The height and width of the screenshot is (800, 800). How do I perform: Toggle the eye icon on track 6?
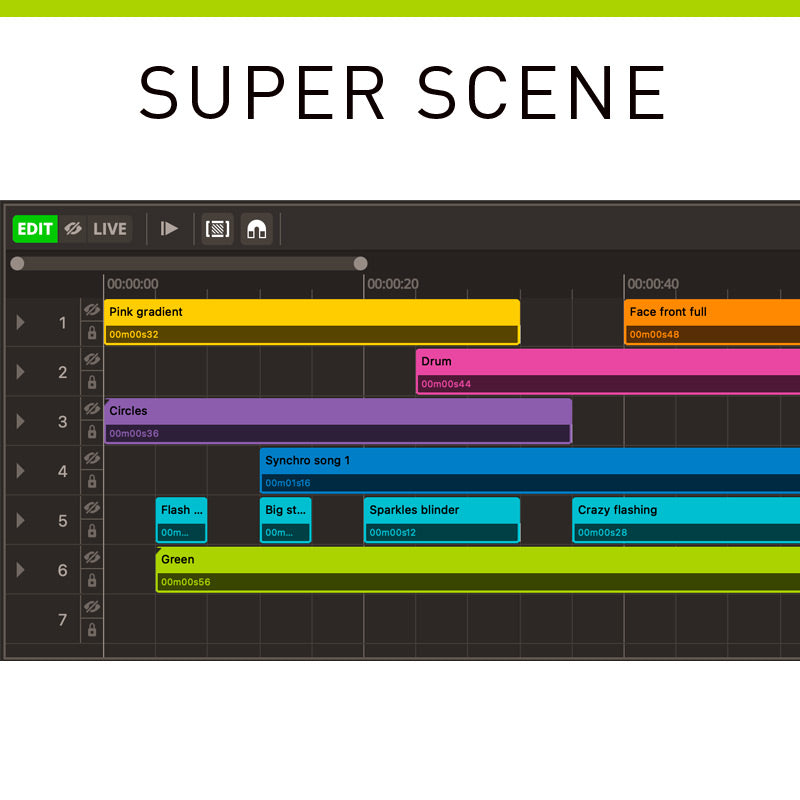[92, 557]
